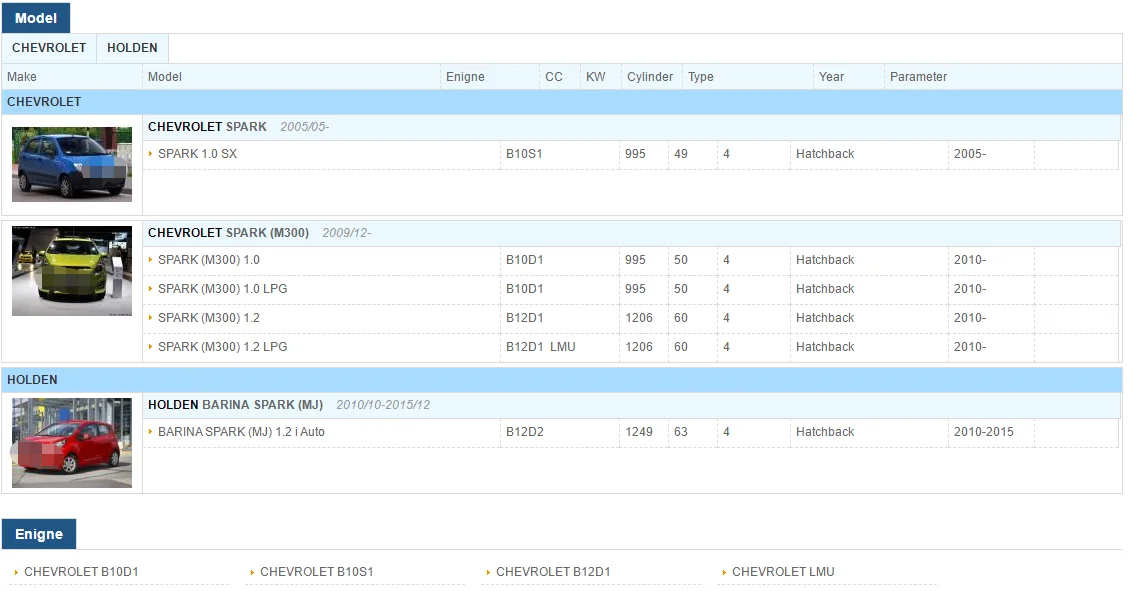Open the red Holden Barina Spark thumbnail

point(72,443)
